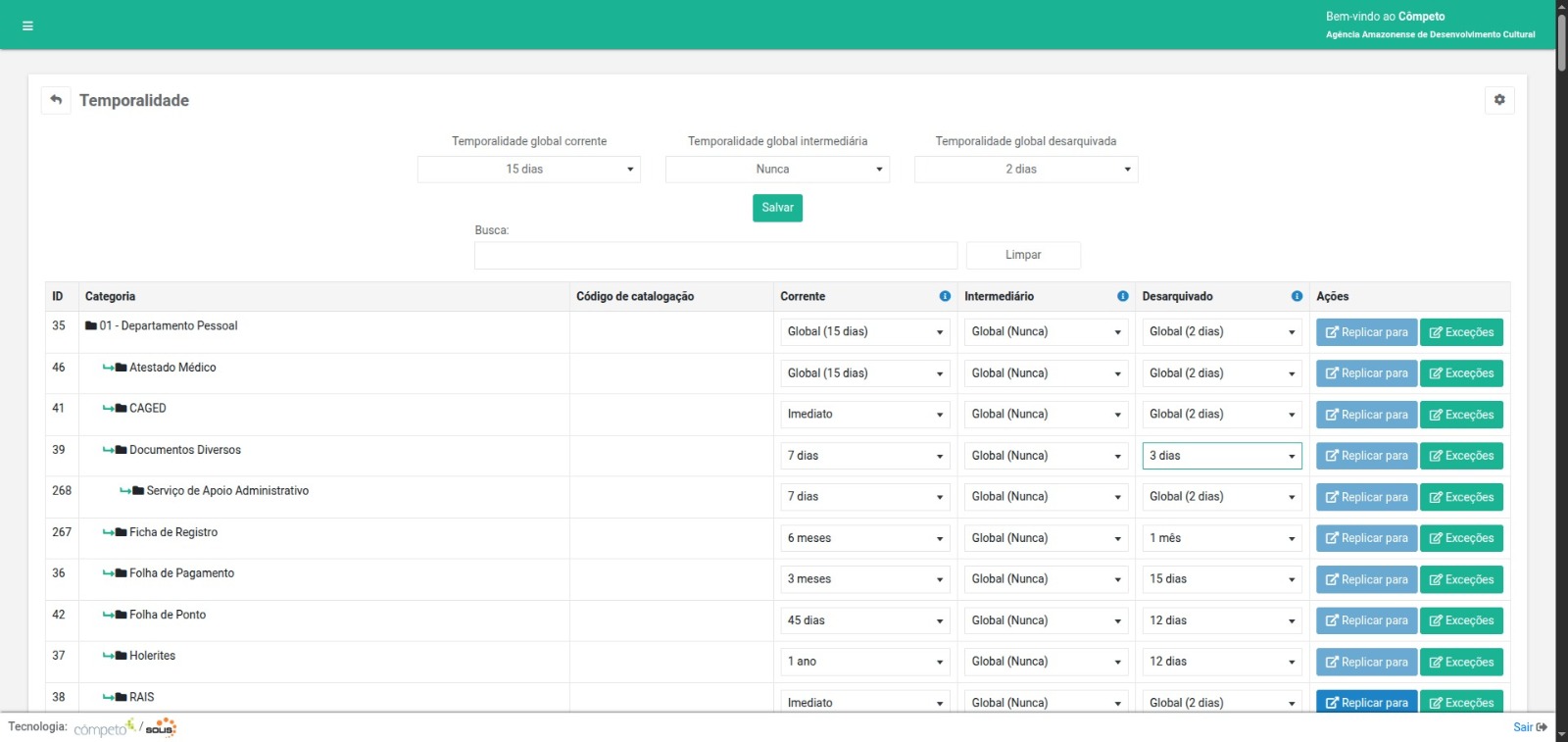Click the 01 - Departamento Pessoal folder icon
Screen dimensions: 1568x742
point(91,326)
